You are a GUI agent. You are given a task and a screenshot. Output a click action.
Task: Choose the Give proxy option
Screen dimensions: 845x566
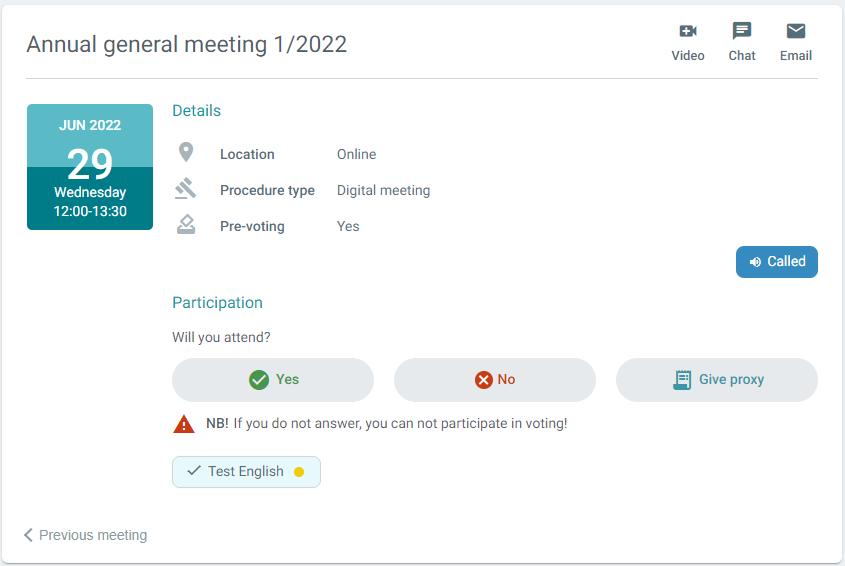pyautogui.click(x=717, y=380)
